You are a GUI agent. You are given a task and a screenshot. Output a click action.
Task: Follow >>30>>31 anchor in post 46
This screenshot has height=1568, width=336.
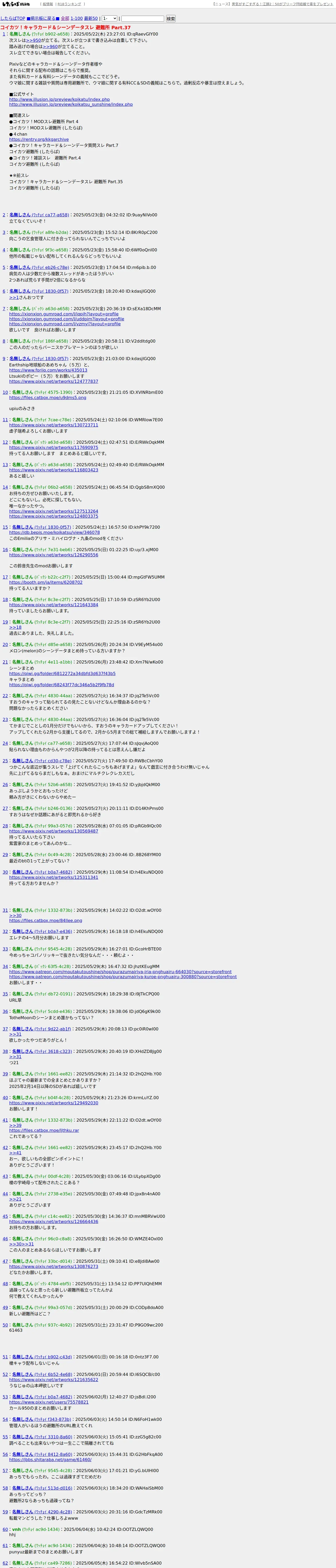click(x=21, y=1245)
